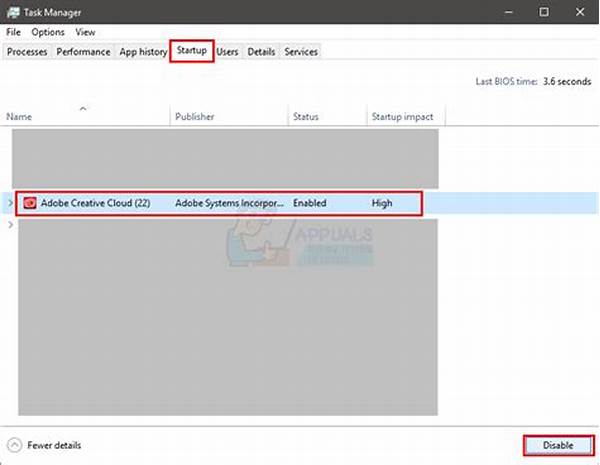
Task: Click the Fewer details chevron icon
Action: tap(14, 445)
